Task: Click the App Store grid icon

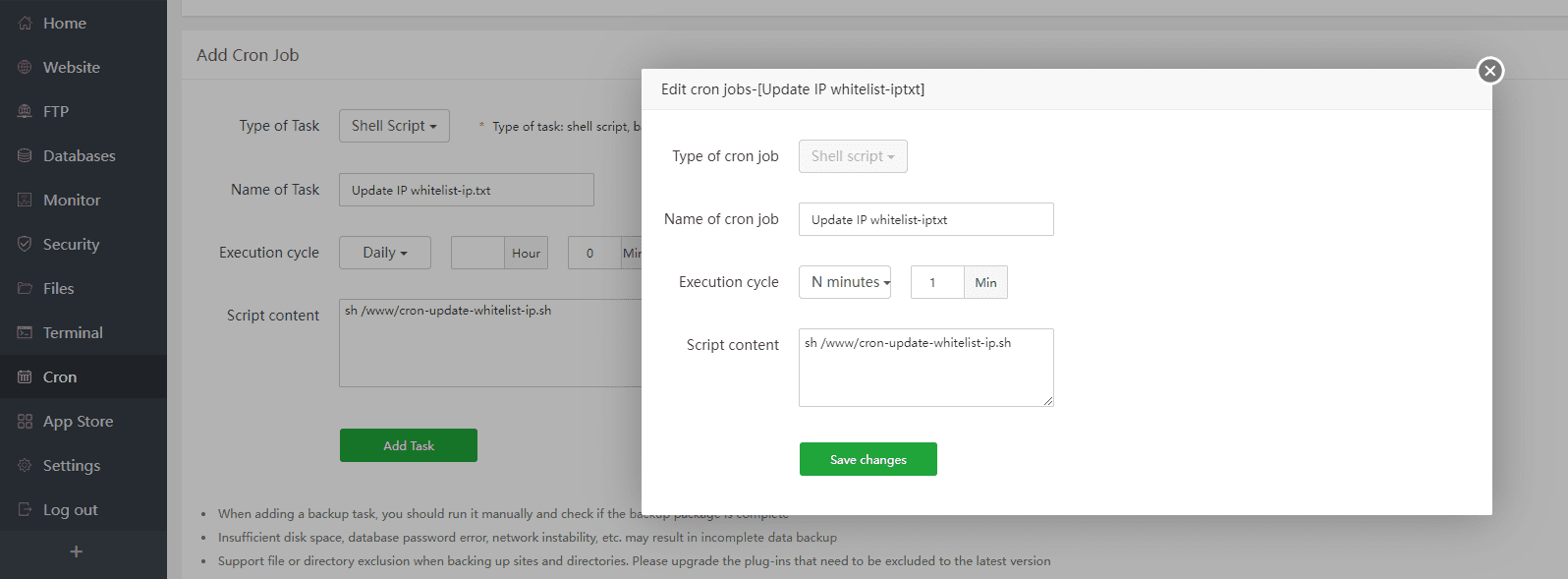Action: coord(25,421)
